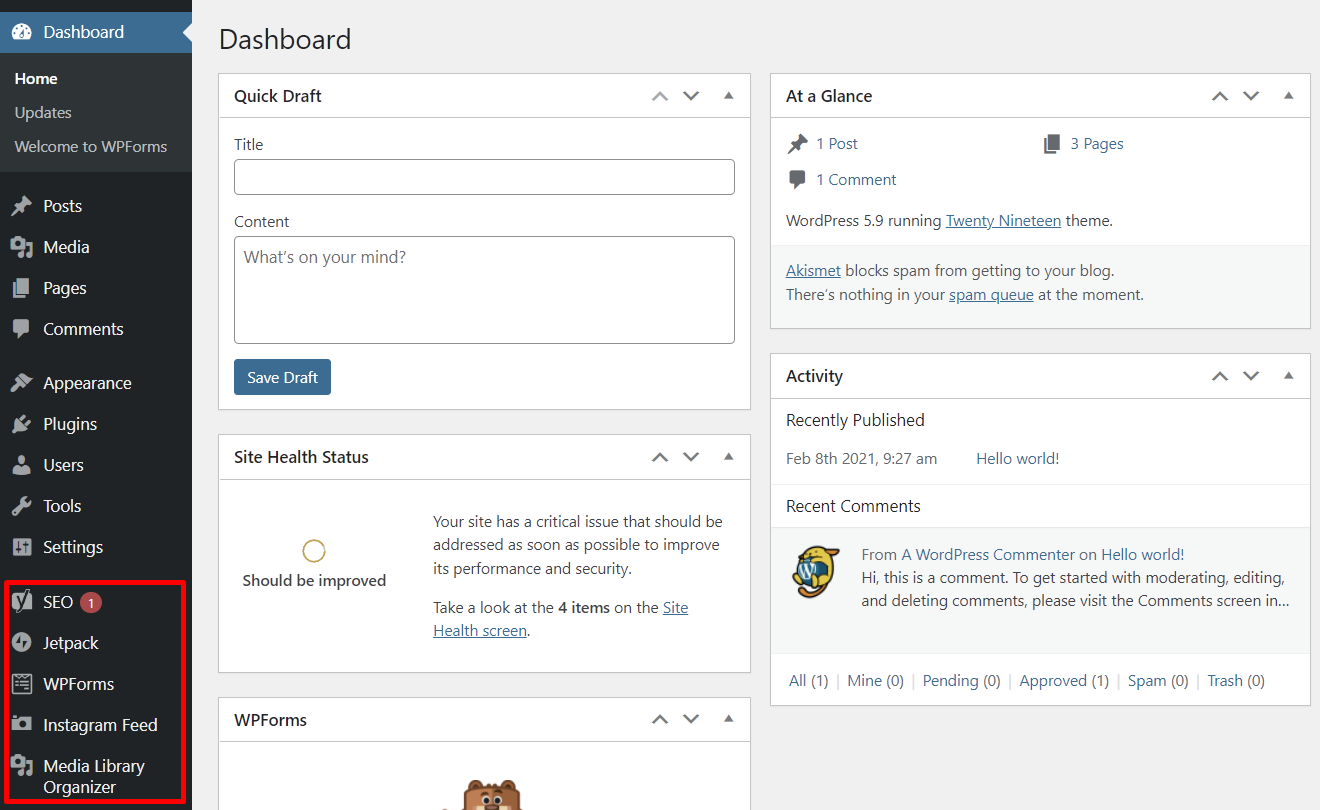Click the Media Library Organizer icon
The width and height of the screenshot is (1320, 810).
coord(21,766)
